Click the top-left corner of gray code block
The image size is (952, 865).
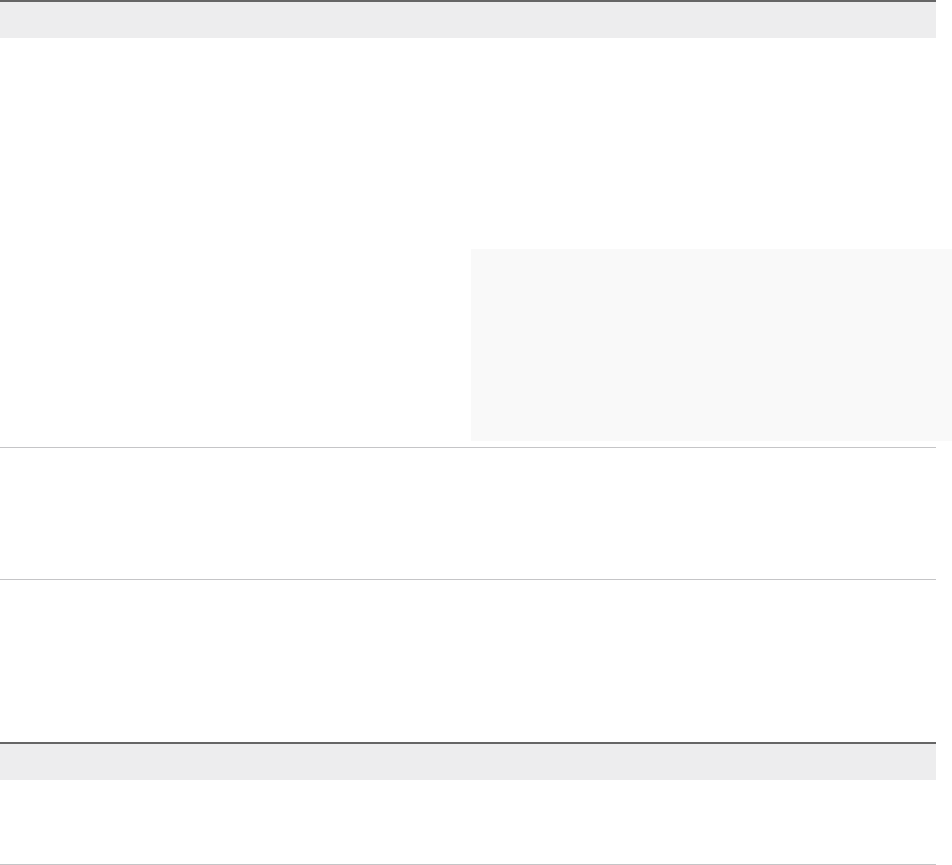[480, 257]
